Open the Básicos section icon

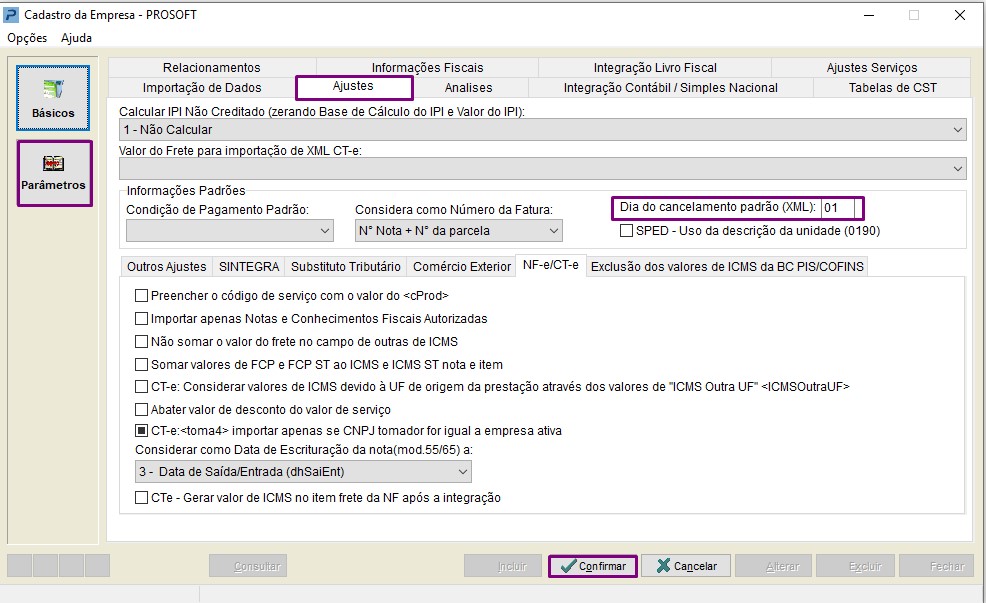point(53,98)
